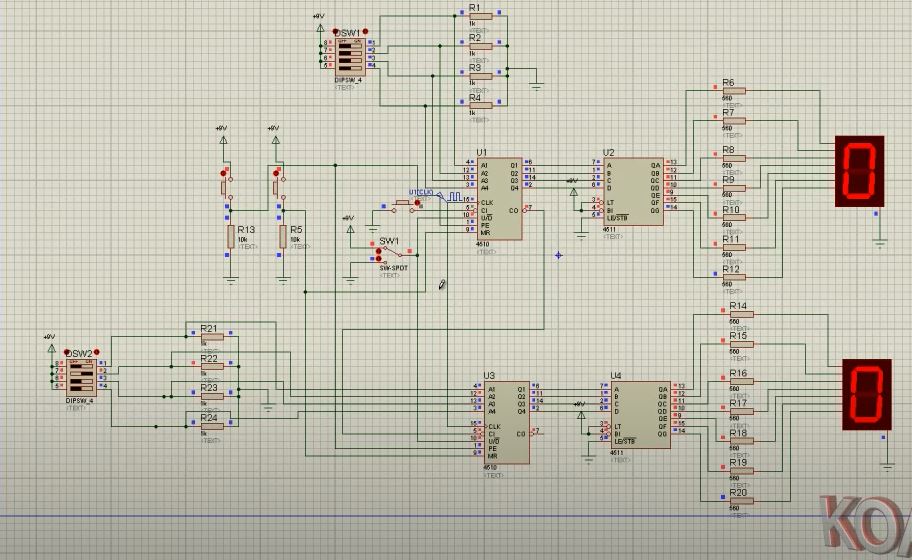Select the U1(CLK) clock generator symbol
912x560 pixels.
click(453, 197)
